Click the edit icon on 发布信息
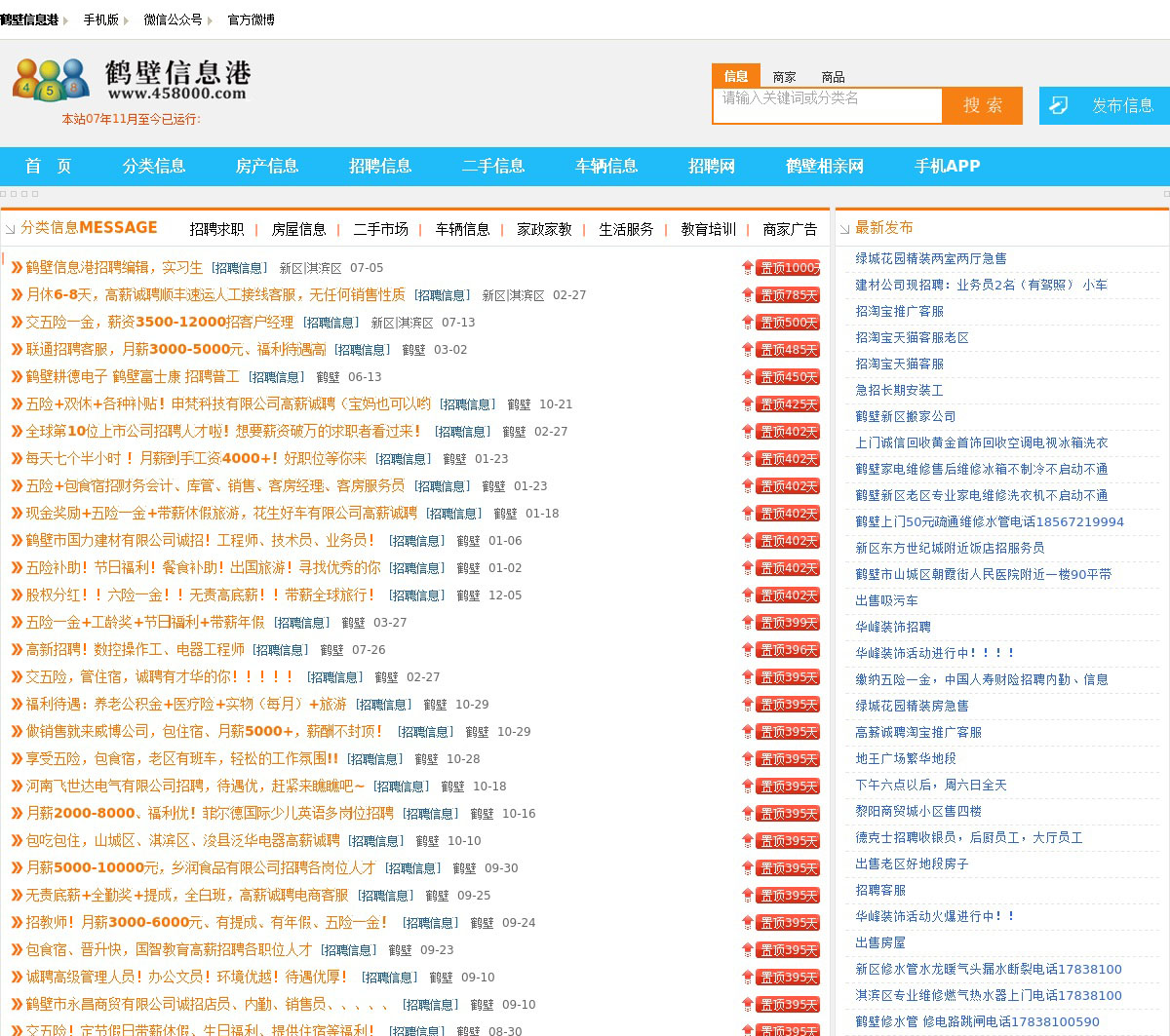 click(x=1059, y=105)
